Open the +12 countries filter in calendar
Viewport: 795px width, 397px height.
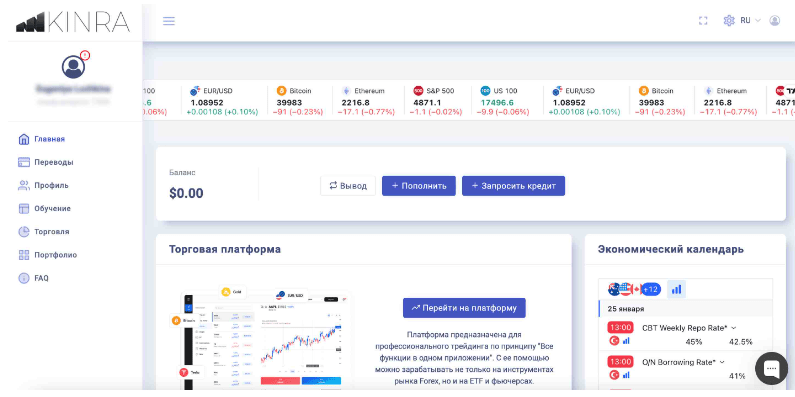pos(651,290)
